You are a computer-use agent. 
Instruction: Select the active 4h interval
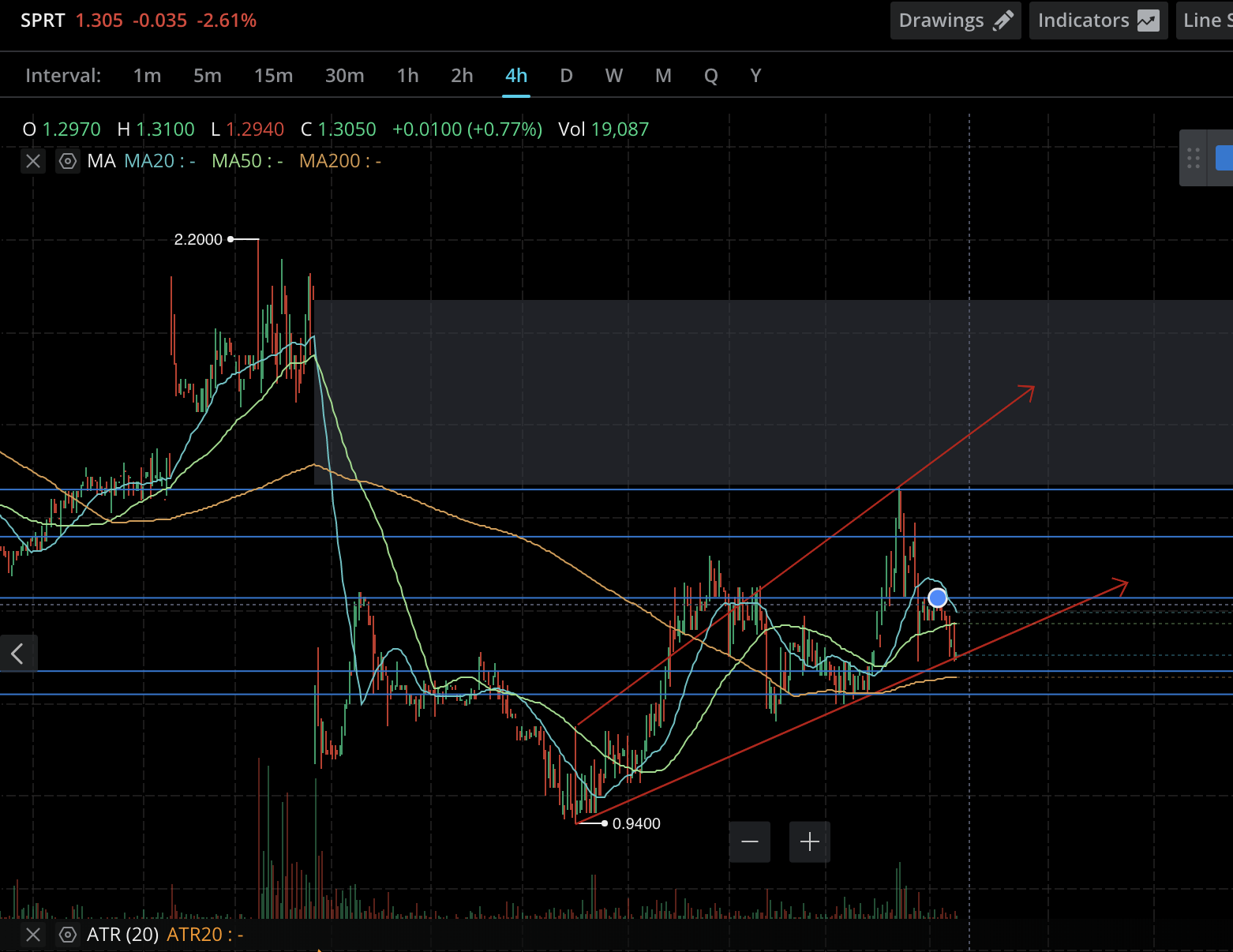coord(516,76)
